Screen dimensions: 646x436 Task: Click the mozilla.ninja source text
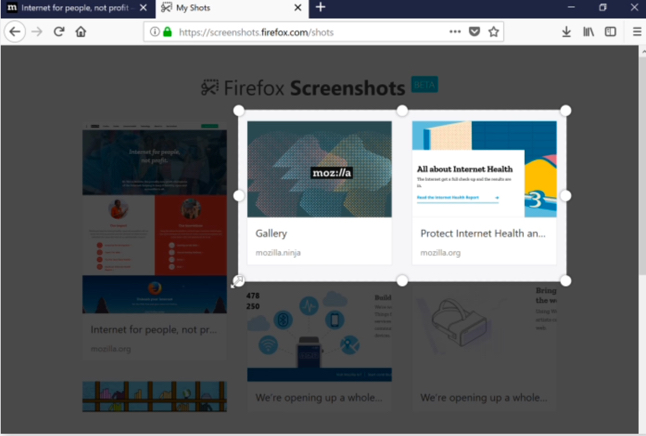[278, 253]
